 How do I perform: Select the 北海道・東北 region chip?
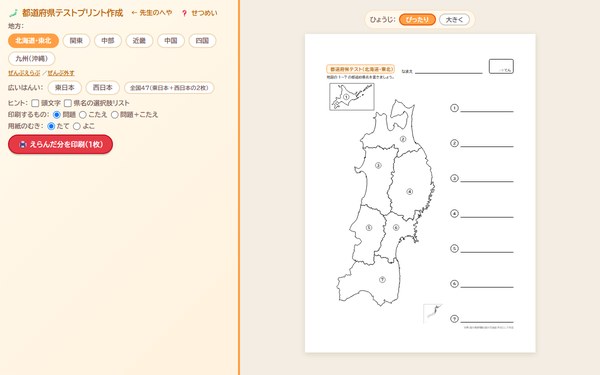pyautogui.click(x=33, y=41)
